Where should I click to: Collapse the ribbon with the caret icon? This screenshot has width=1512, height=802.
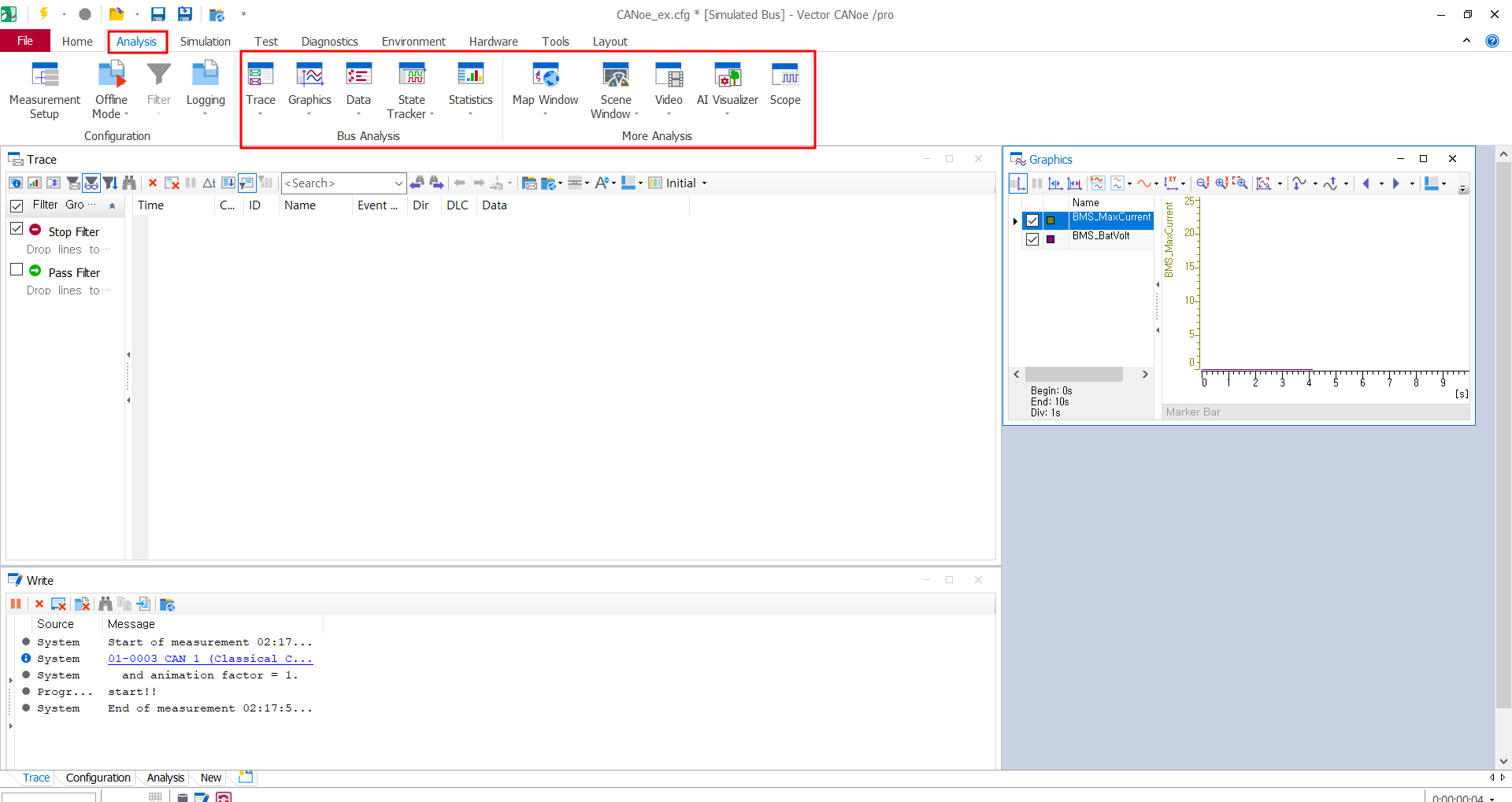coord(1466,40)
